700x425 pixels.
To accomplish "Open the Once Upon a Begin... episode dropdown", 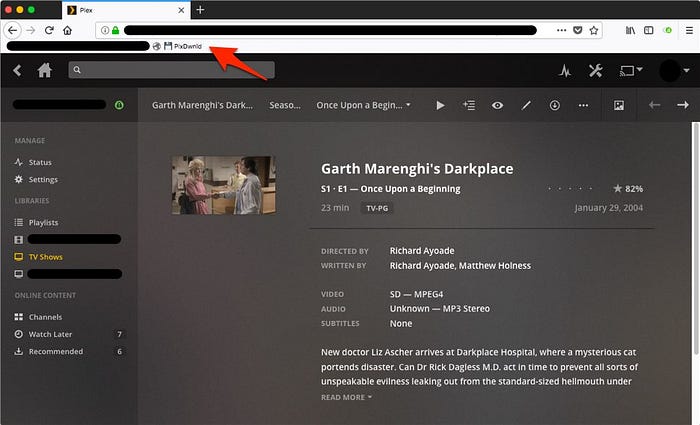I will tap(363, 105).
